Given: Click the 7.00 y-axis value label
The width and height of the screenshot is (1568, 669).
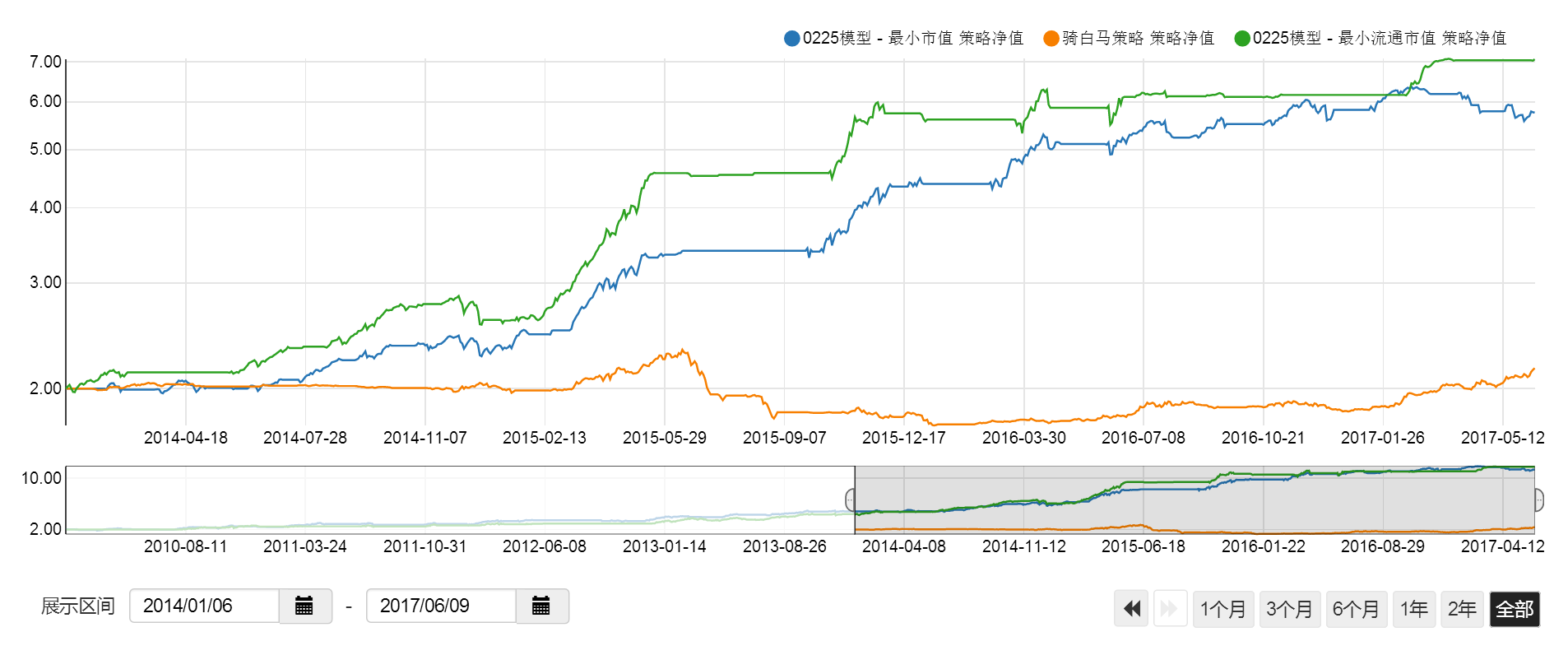Looking at the screenshot, I should pos(46,62).
